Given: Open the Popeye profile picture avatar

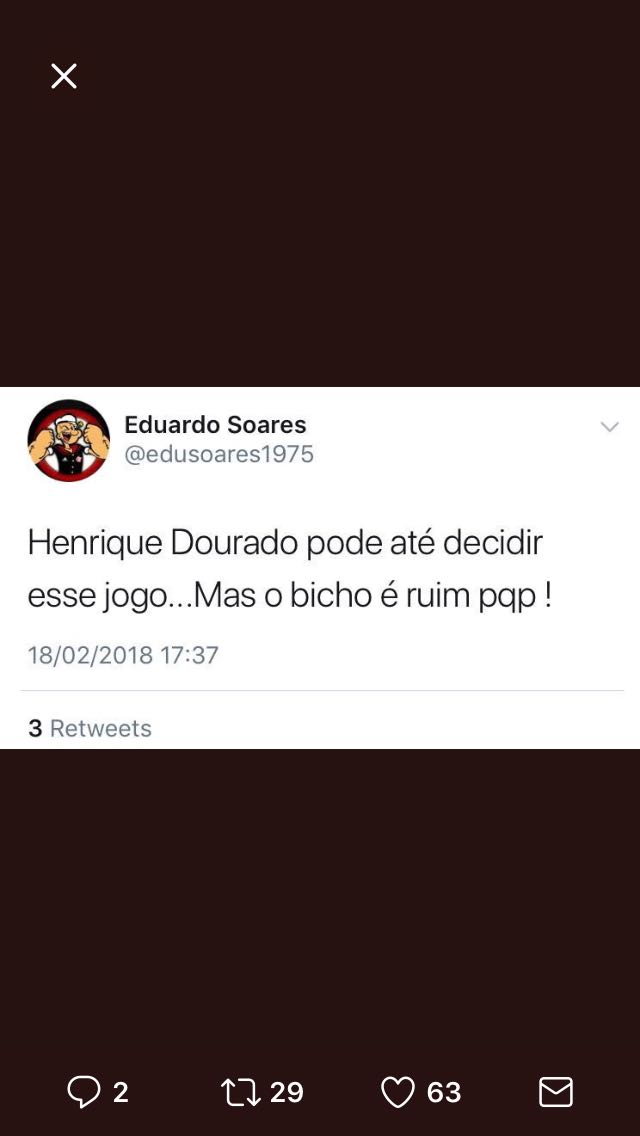Looking at the screenshot, I should pyautogui.click(x=69, y=440).
